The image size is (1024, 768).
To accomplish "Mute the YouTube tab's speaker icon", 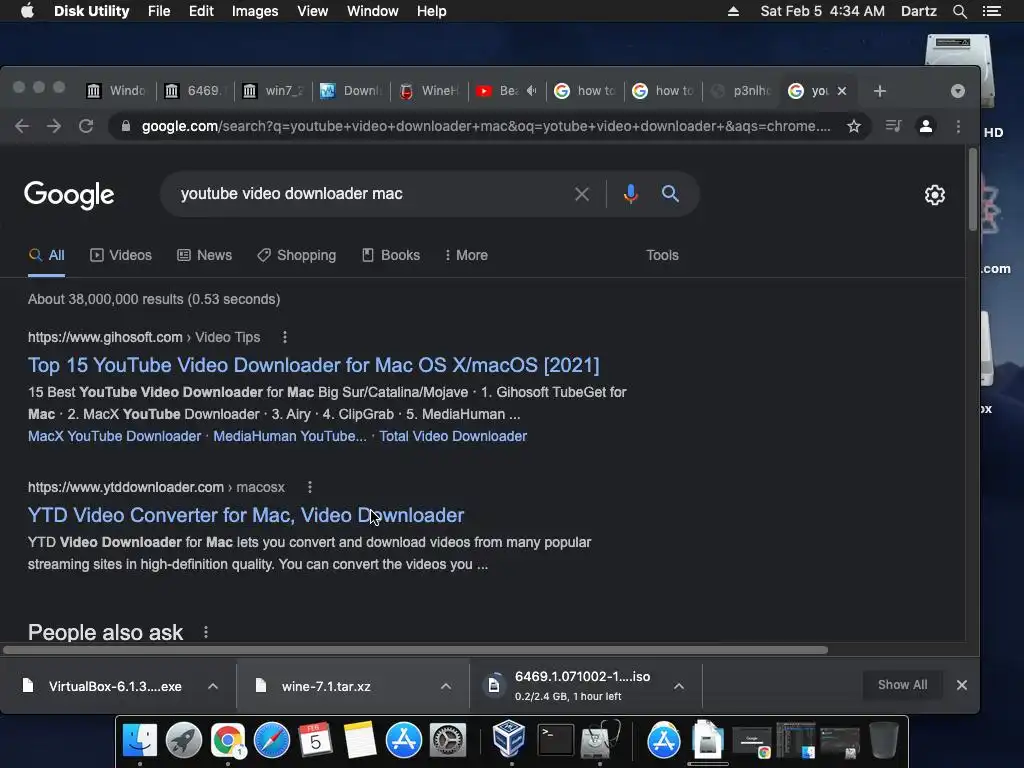I will pos(532,91).
